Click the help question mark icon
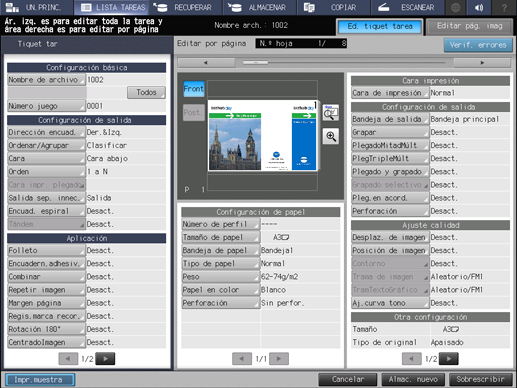The height and width of the screenshot is (388, 517). pos(504,7)
